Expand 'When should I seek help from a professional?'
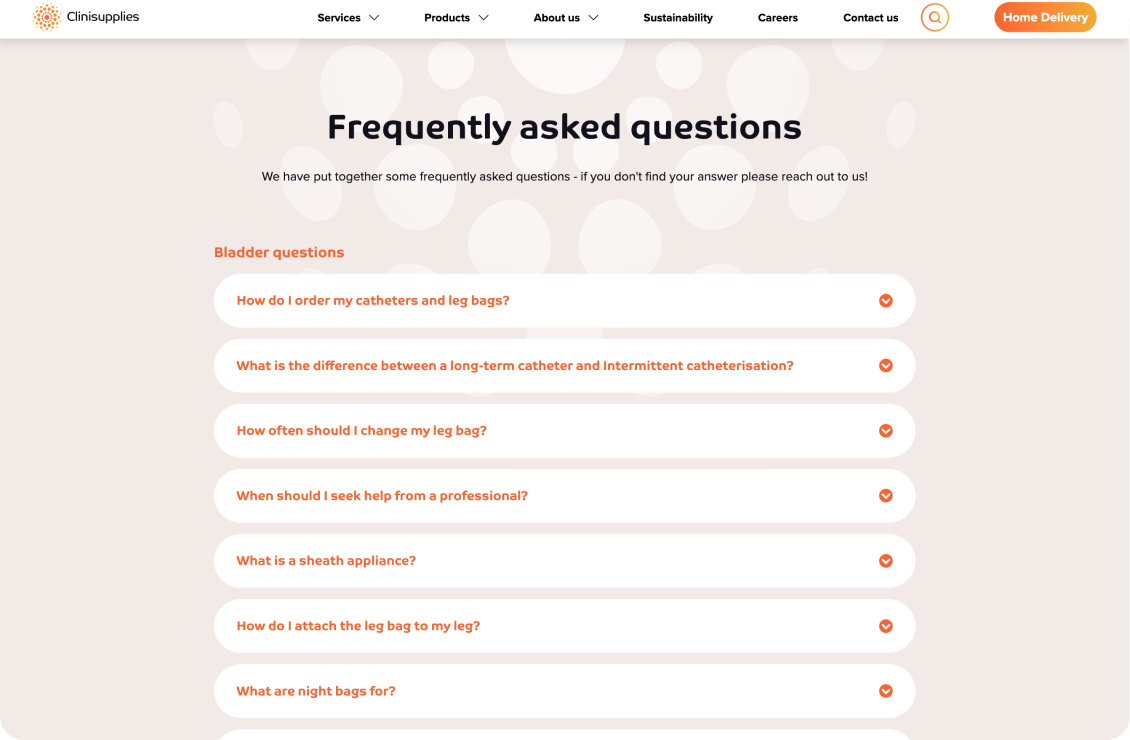Viewport: 1130px width, 740px height. [564, 496]
